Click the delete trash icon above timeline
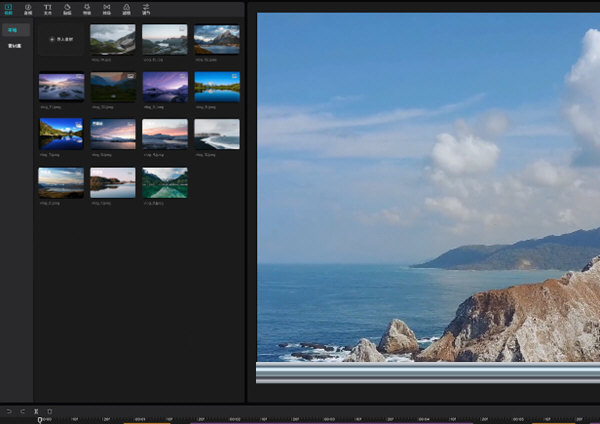 click(x=49, y=411)
